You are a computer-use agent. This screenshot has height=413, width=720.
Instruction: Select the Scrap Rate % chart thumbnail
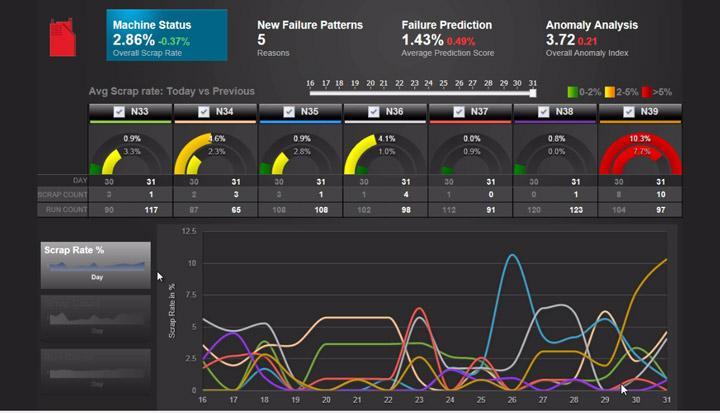(x=96, y=265)
